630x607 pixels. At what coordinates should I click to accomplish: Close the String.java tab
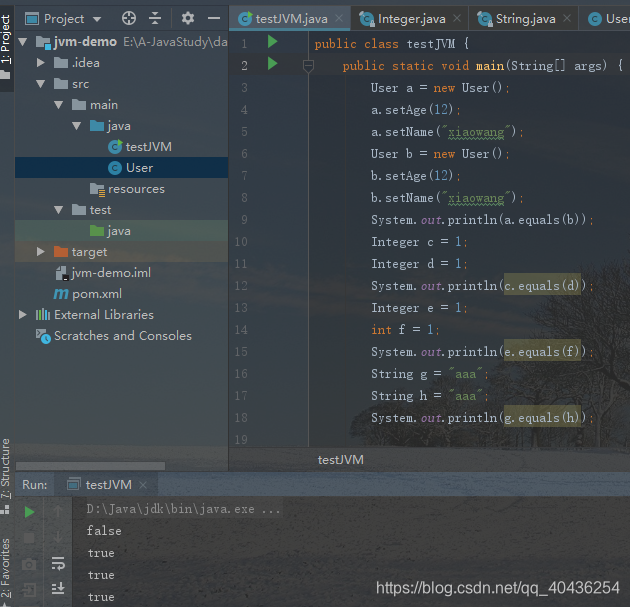[x=567, y=18]
